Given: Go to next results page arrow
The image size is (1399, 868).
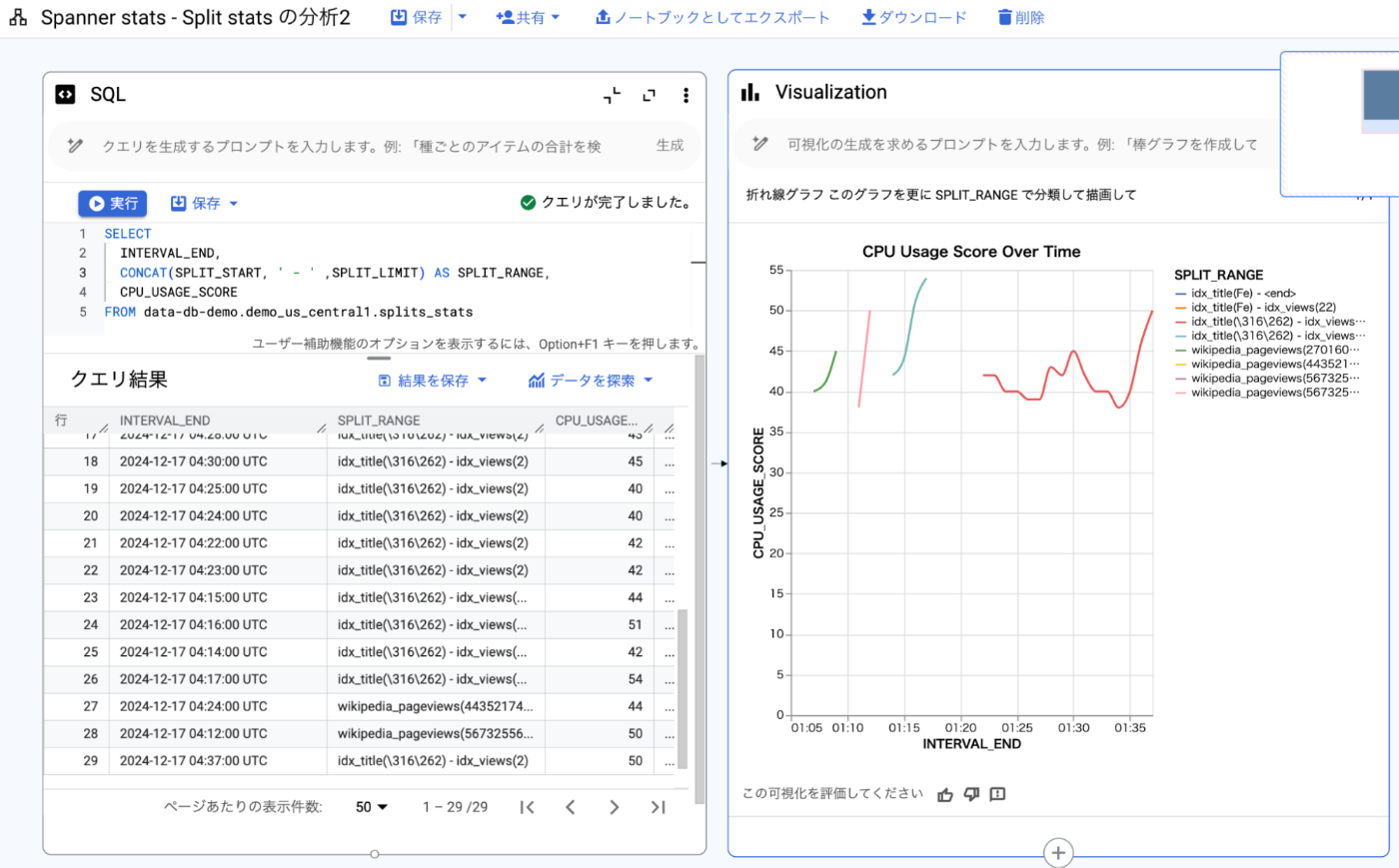Looking at the screenshot, I should [614, 807].
